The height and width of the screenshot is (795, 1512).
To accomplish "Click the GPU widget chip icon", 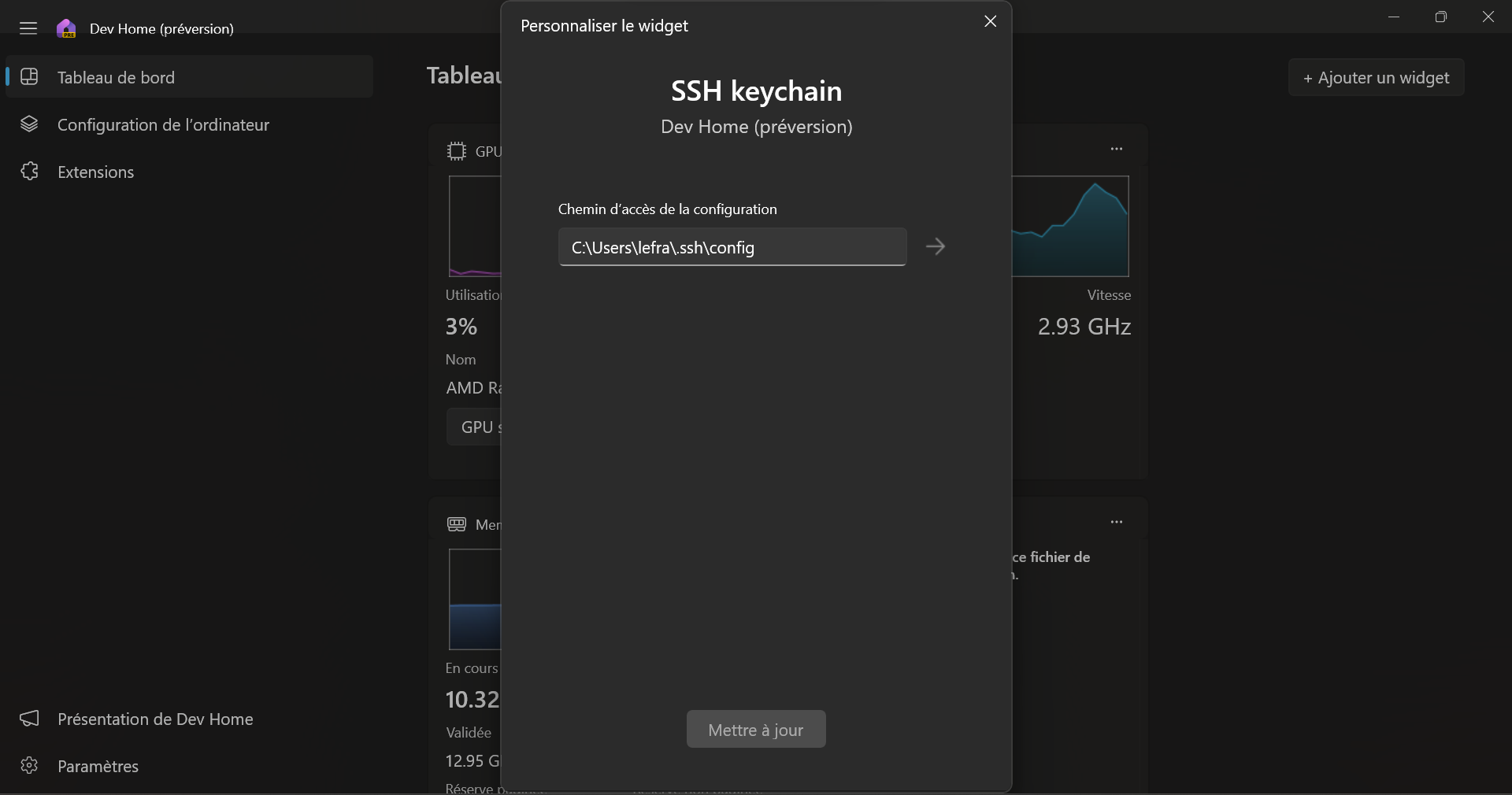I will [x=457, y=150].
